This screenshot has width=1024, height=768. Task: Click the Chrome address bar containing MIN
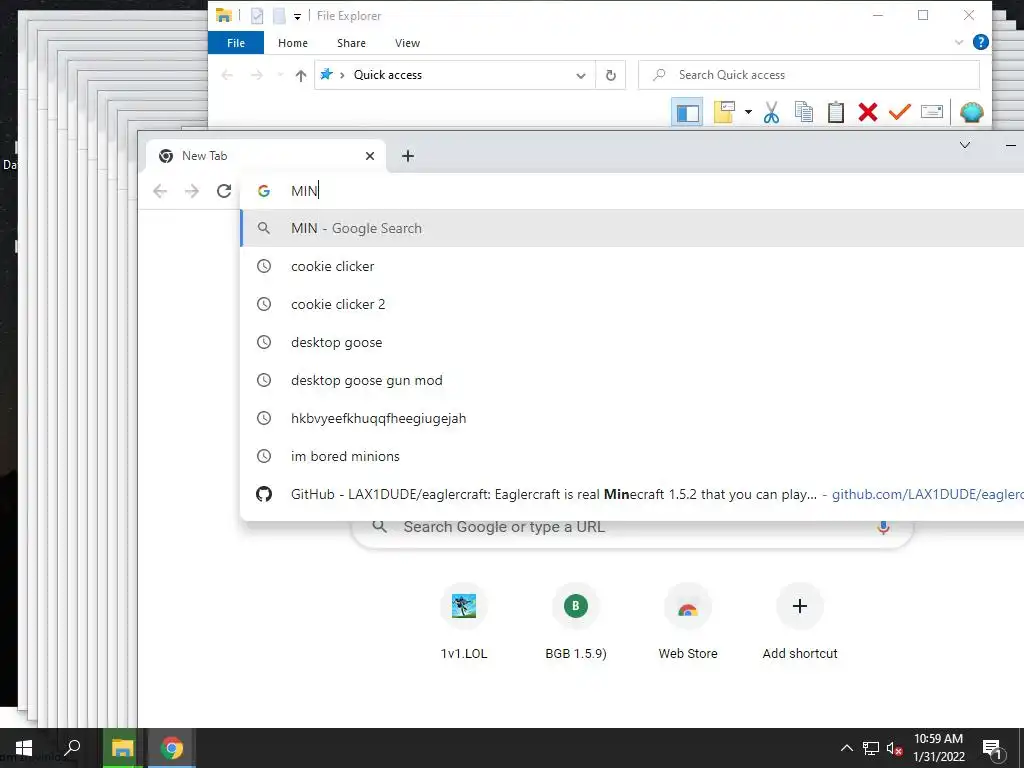coord(633,191)
